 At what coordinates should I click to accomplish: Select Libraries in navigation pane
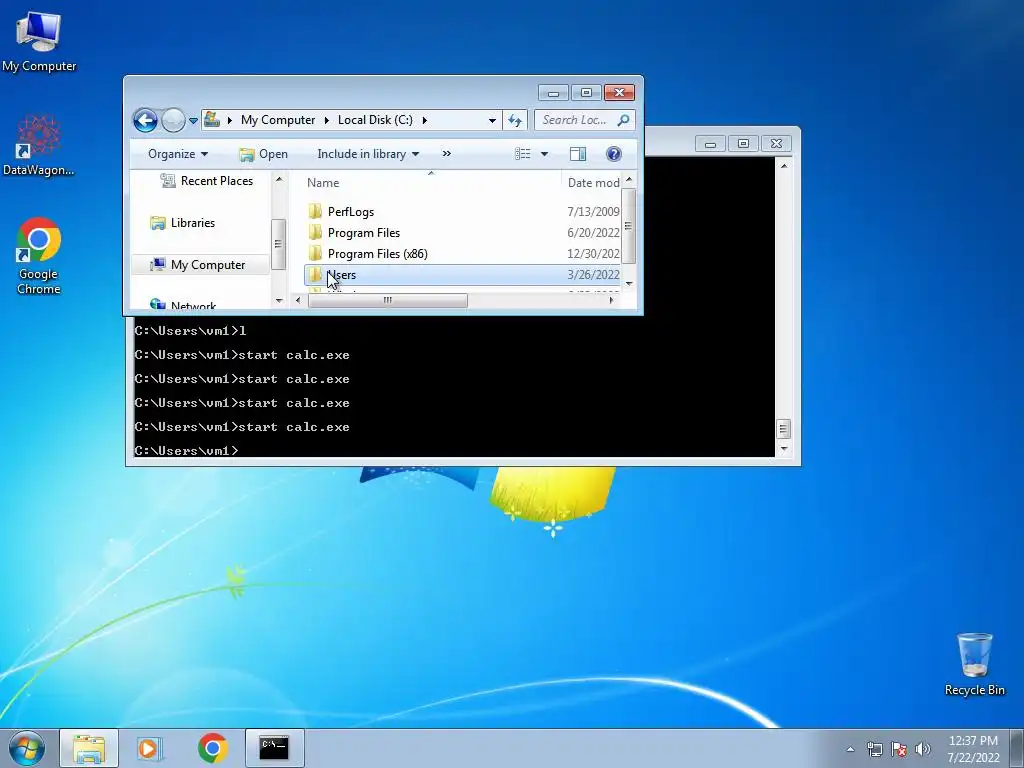[x=183, y=223]
